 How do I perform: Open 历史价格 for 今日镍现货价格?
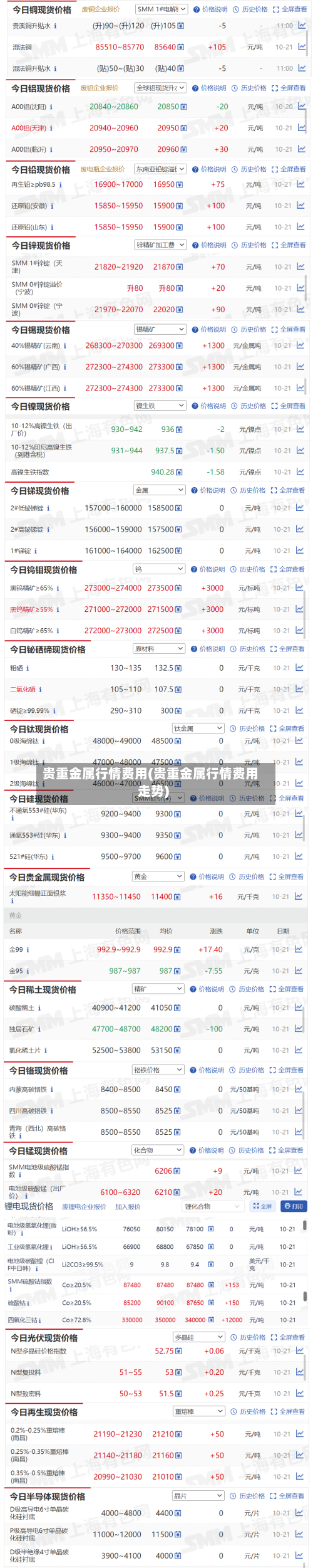point(249,406)
